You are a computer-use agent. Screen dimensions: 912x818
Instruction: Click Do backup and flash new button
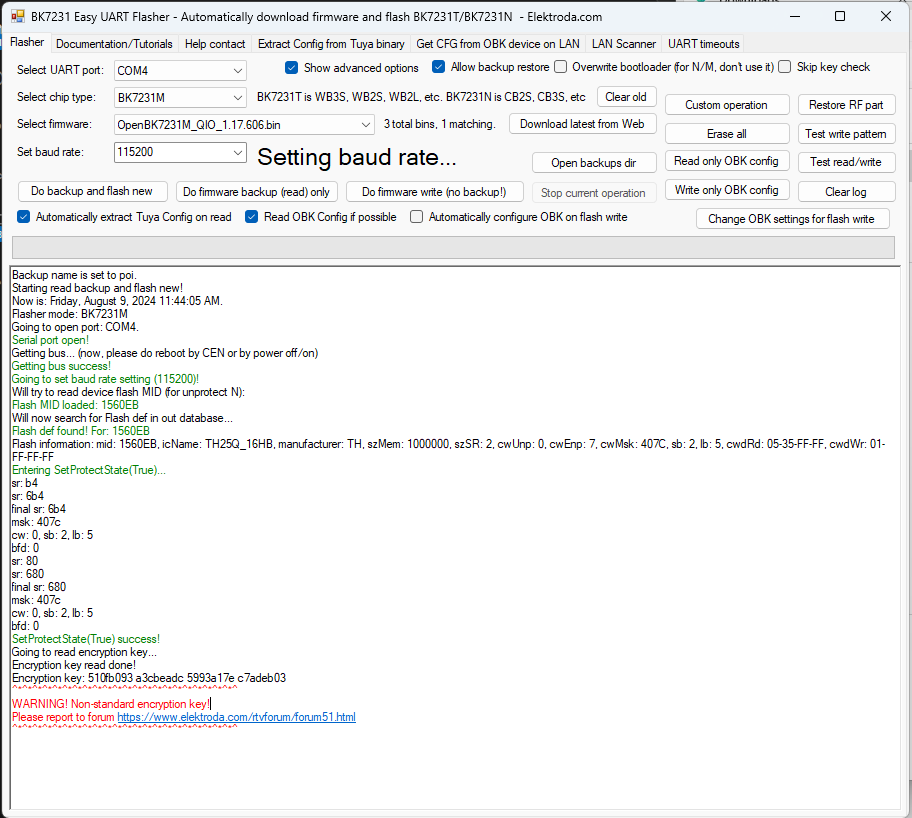tap(92, 191)
